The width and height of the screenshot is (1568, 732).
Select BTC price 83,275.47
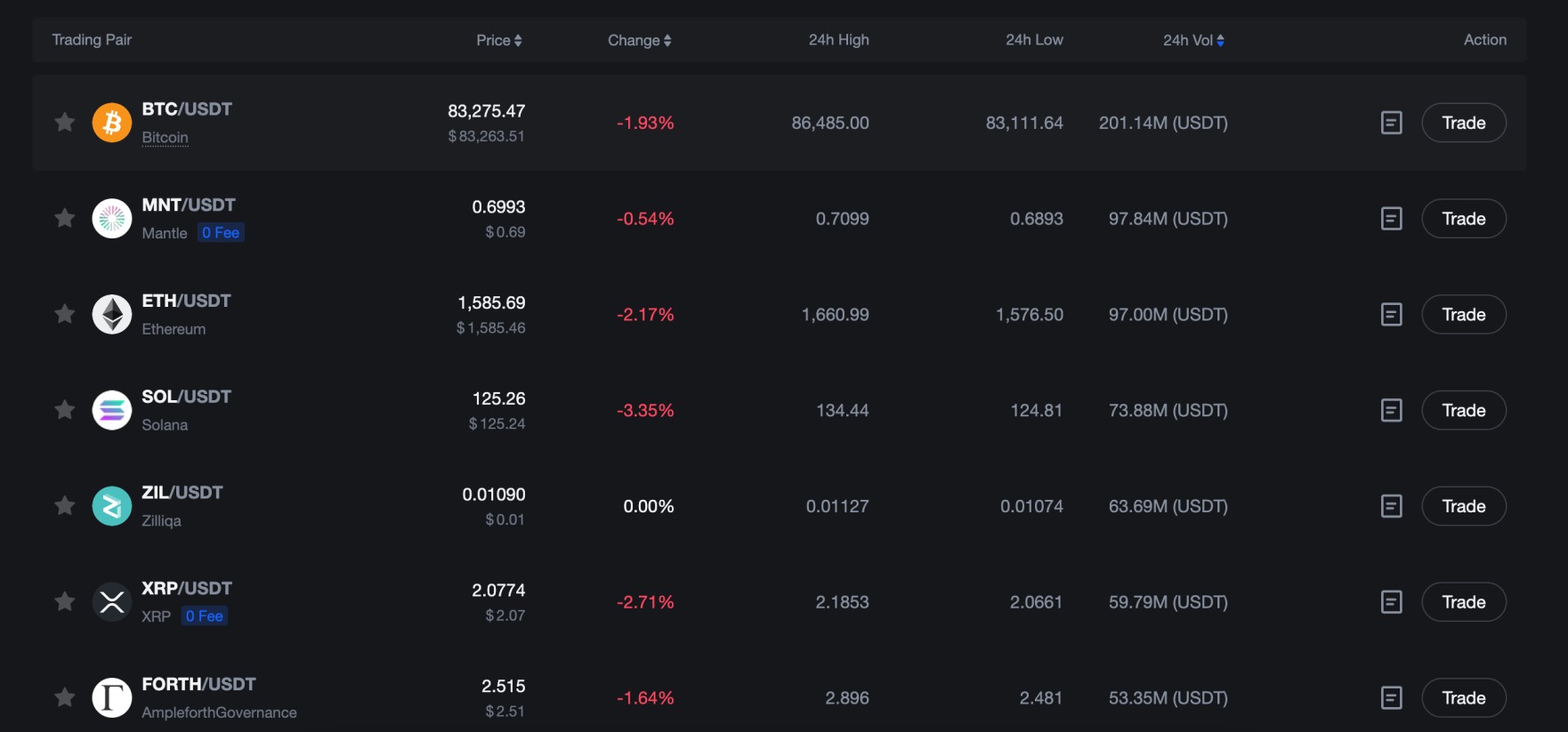pyautogui.click(x=486, y=111)
